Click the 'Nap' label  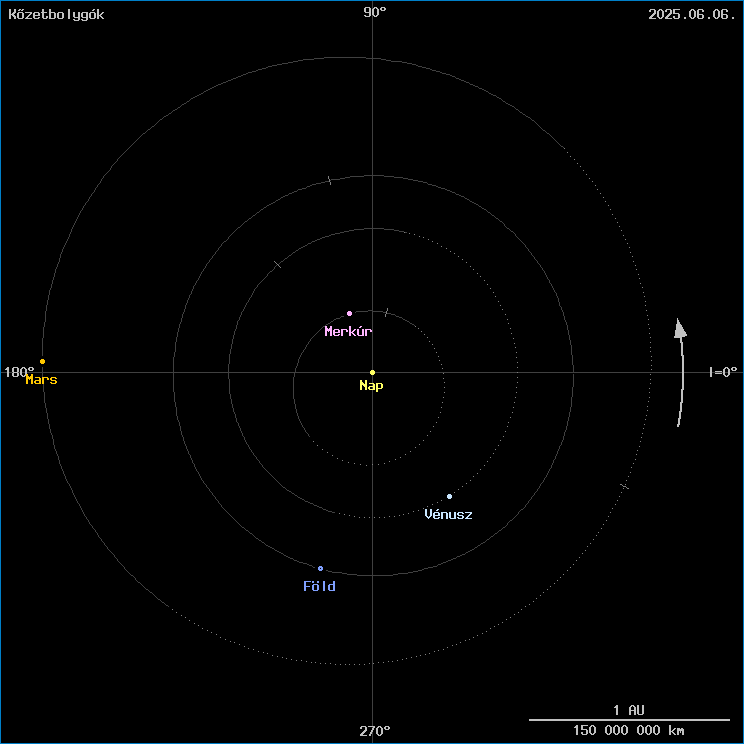point(371,386)
